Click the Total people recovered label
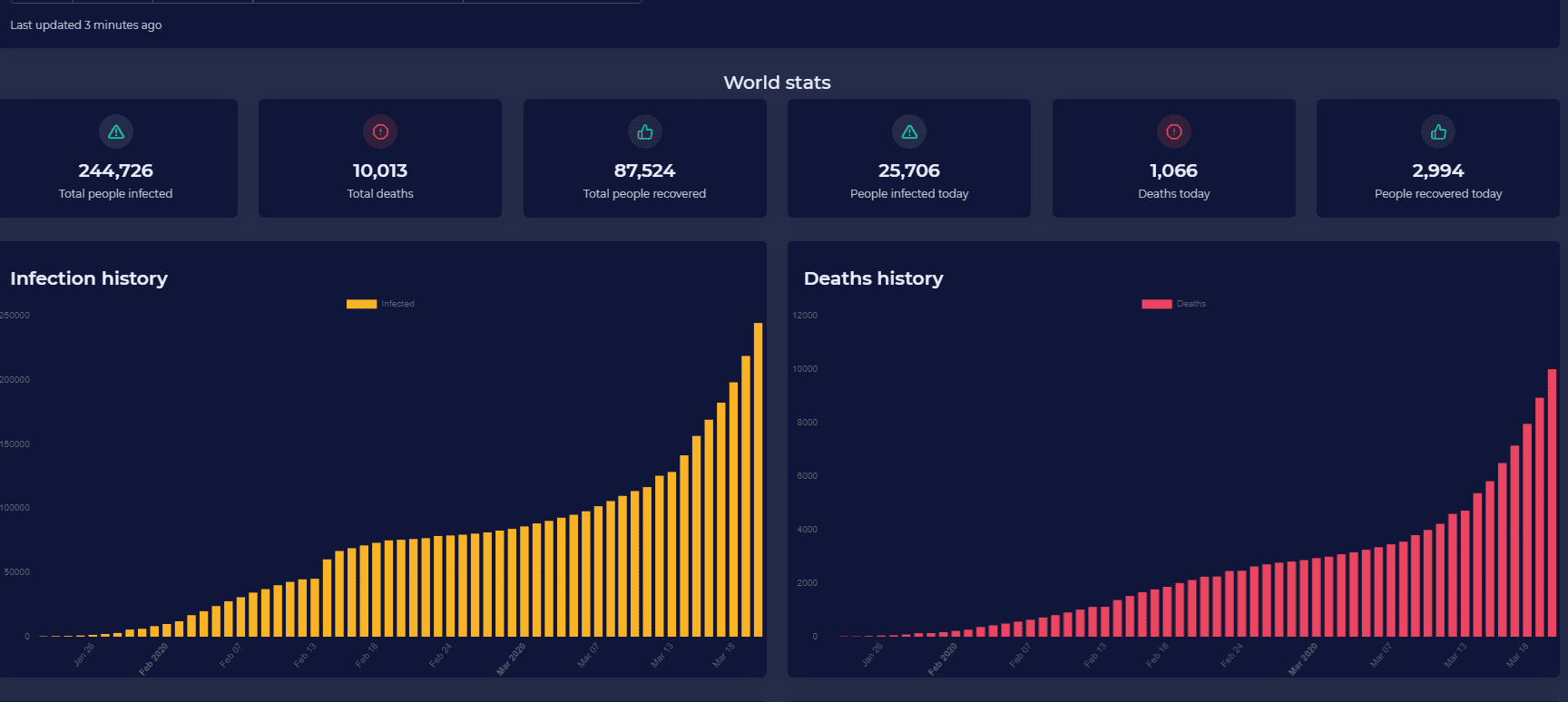 point(645,193)
